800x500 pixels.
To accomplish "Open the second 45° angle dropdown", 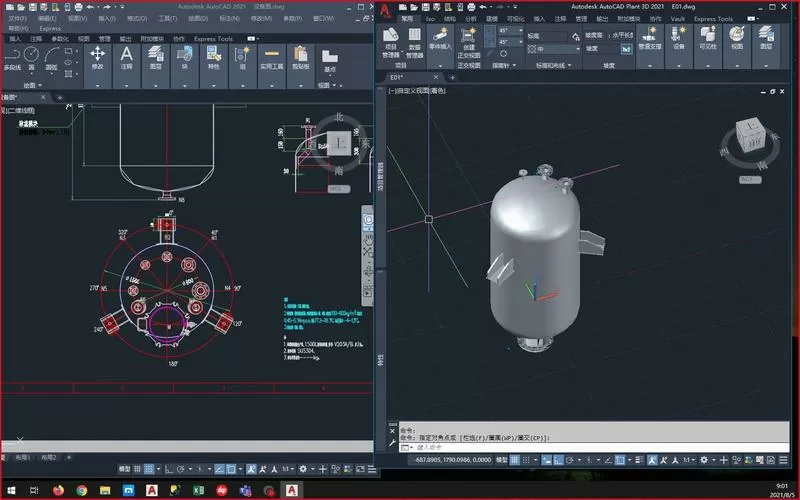I will [520, 42].
